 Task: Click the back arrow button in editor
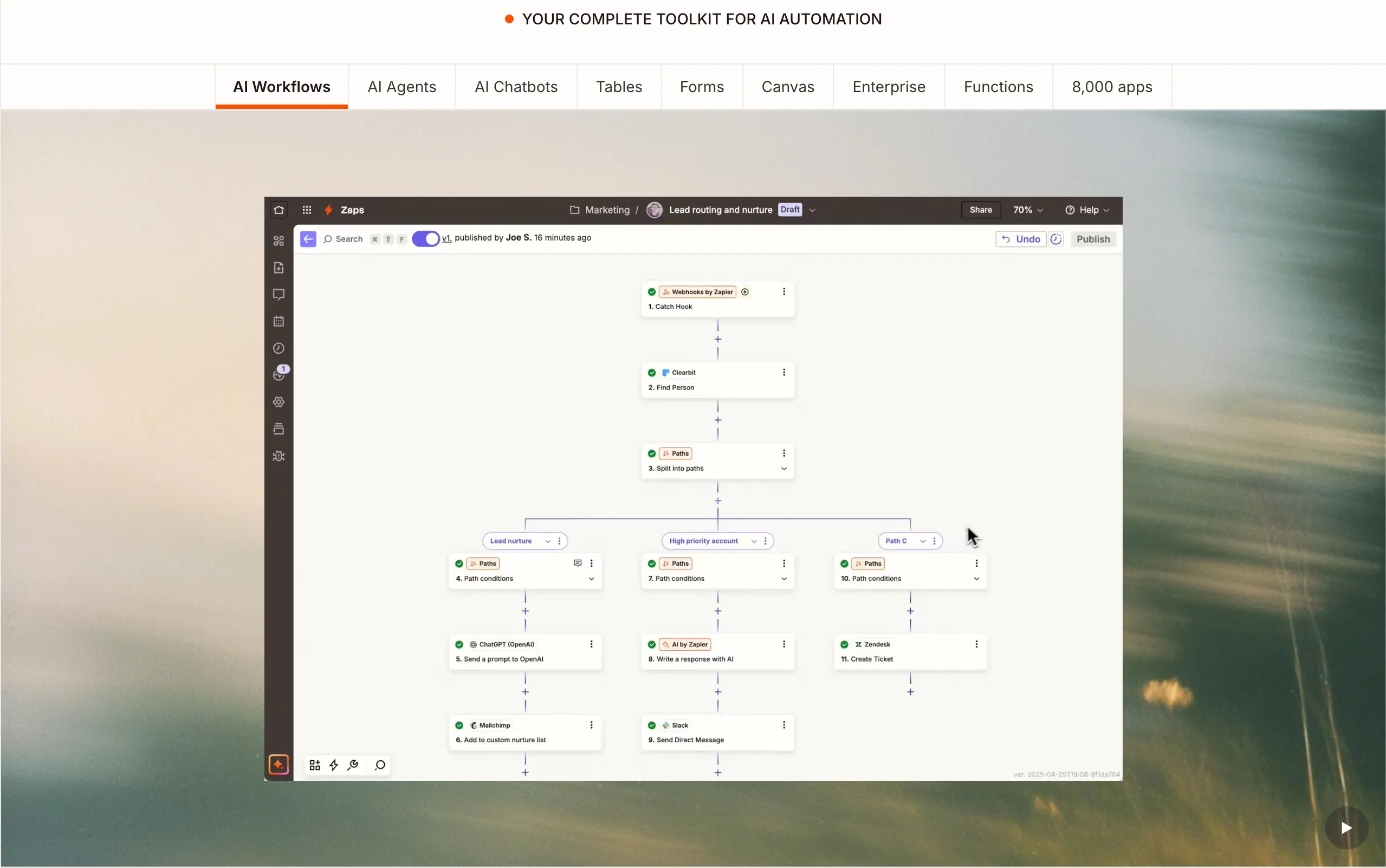(x=308, y=239)
